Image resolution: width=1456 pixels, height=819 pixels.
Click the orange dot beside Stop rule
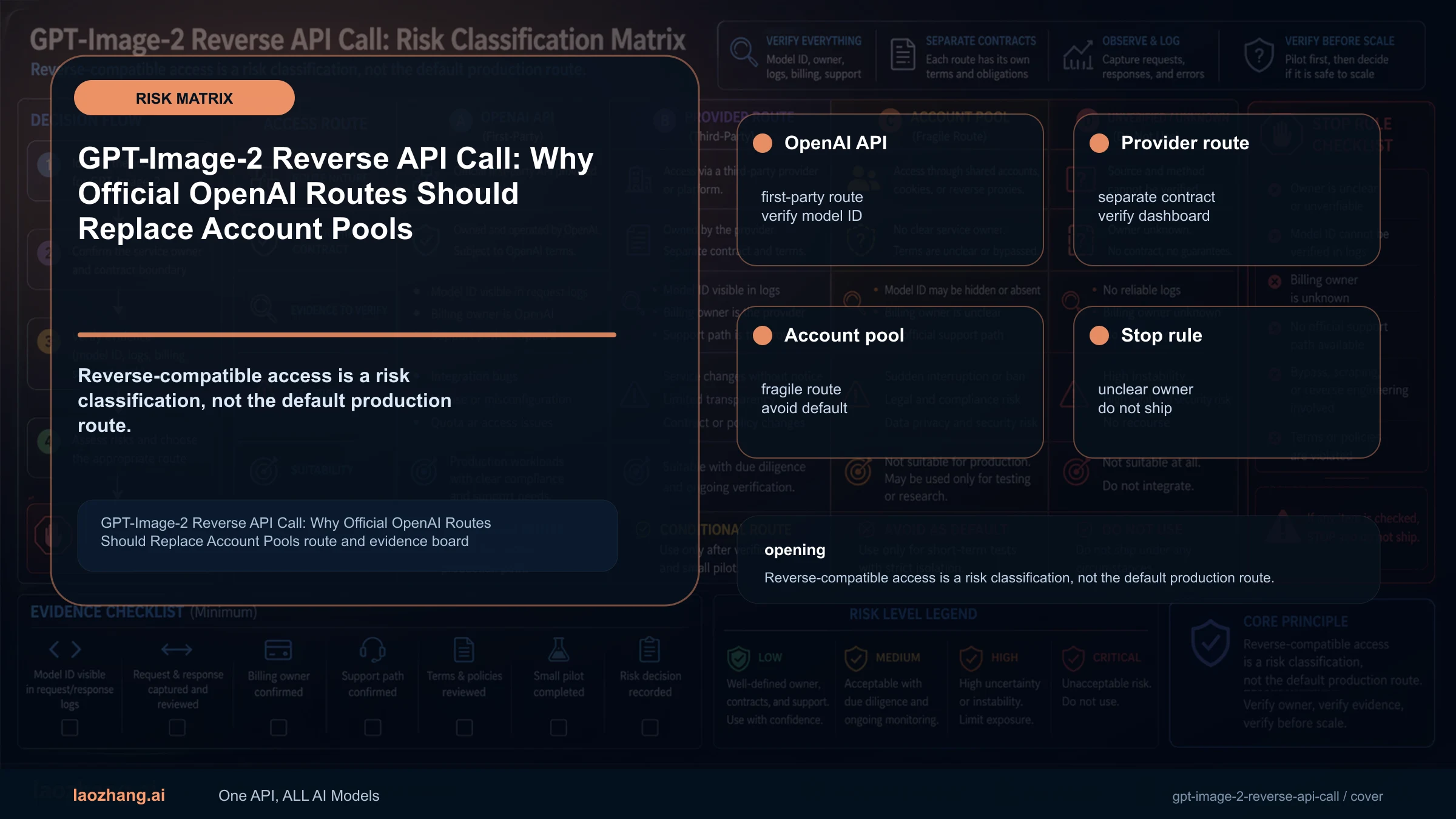click(1099, 335)
